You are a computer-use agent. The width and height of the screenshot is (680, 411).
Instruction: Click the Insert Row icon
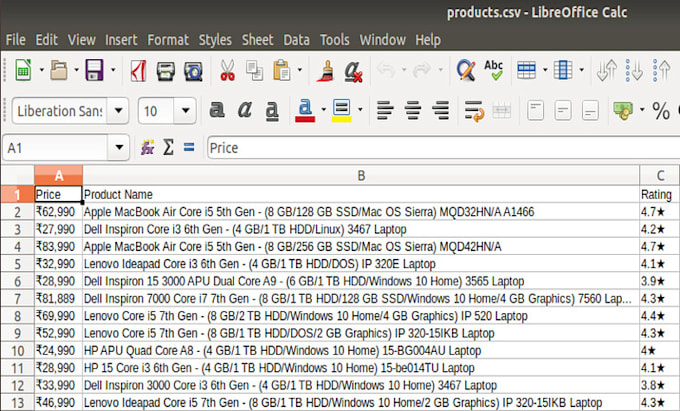pos(526,70)
